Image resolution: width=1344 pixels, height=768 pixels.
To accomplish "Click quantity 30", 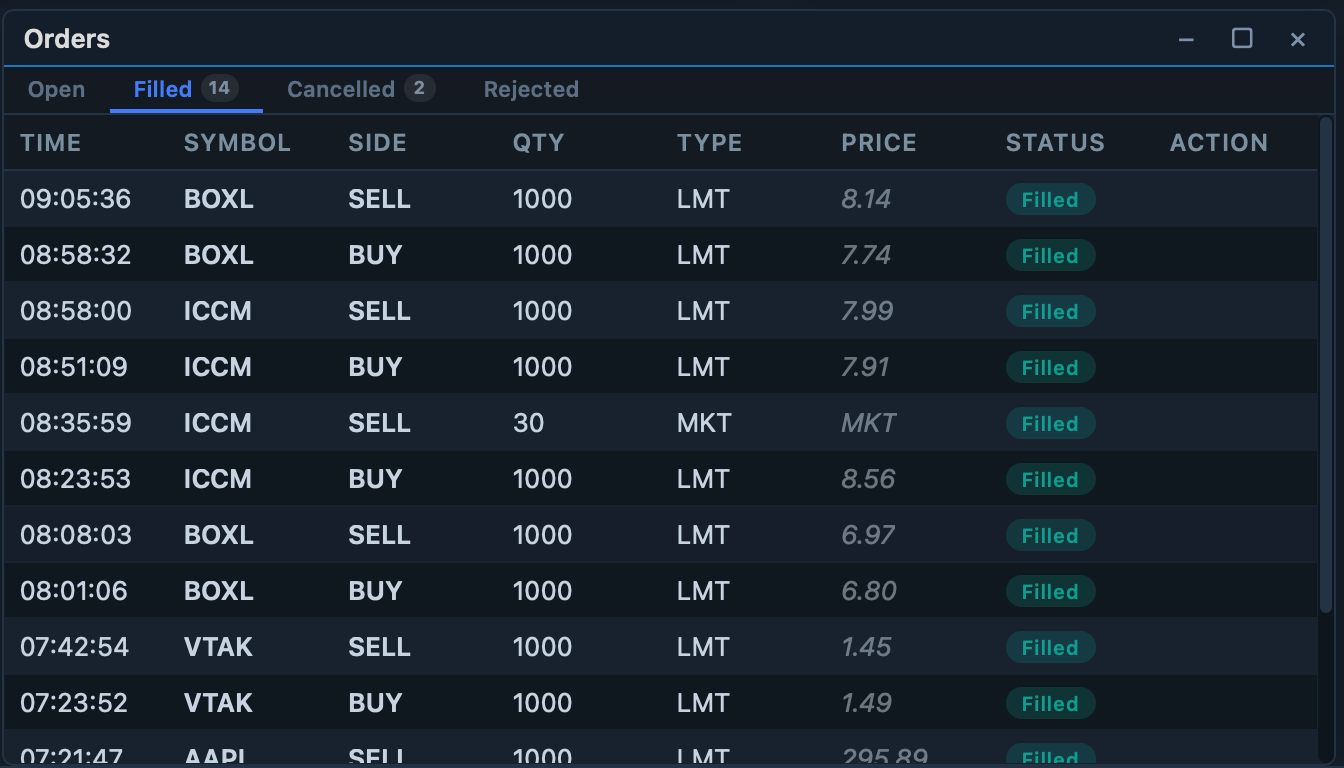I will (528, 423).
